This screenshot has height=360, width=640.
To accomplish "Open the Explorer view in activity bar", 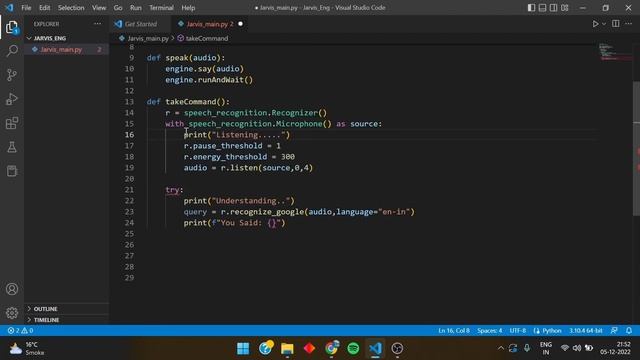I will point(12,28).
